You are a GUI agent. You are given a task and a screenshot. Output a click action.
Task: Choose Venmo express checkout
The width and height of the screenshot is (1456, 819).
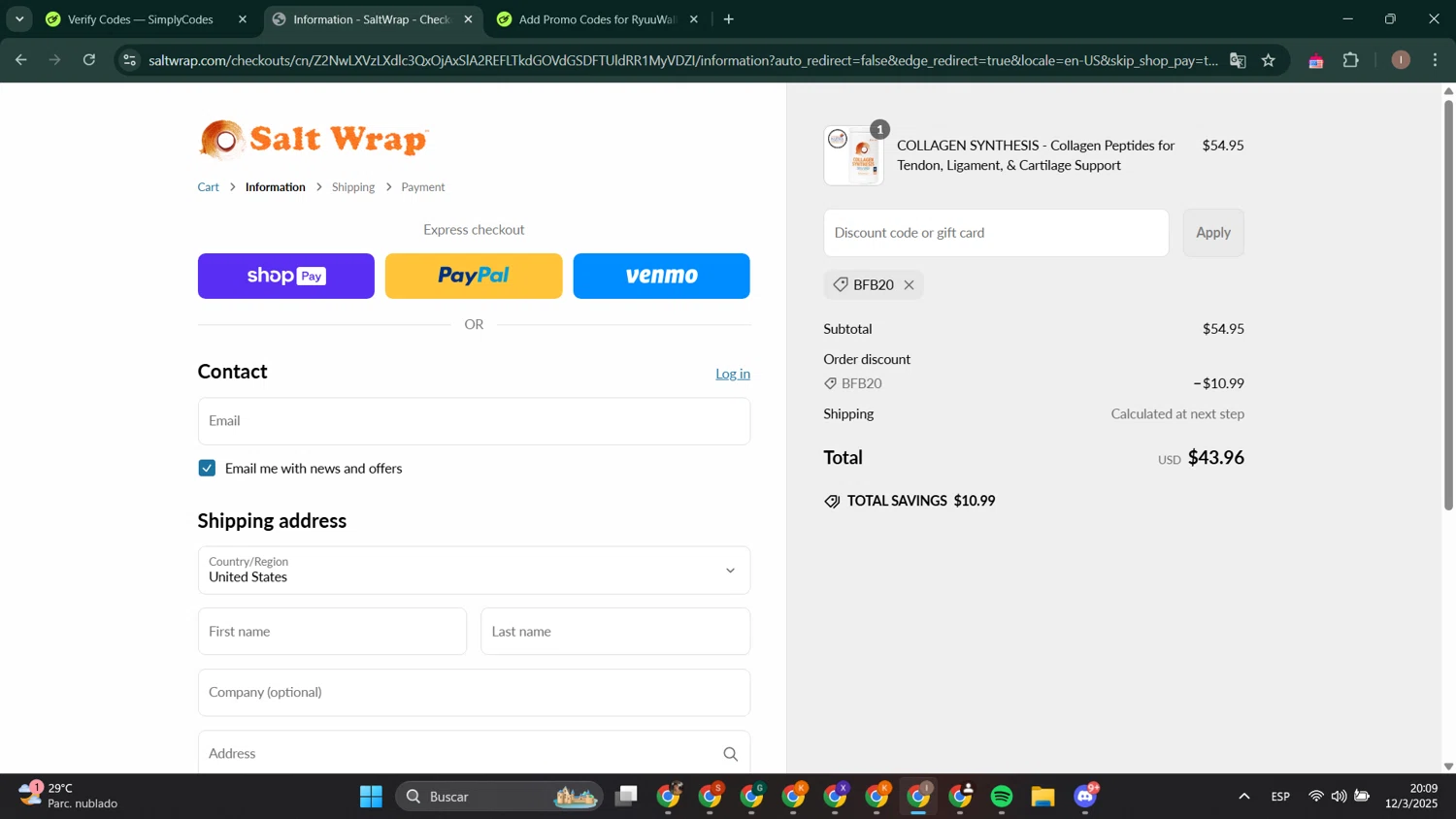click(661, 276)
